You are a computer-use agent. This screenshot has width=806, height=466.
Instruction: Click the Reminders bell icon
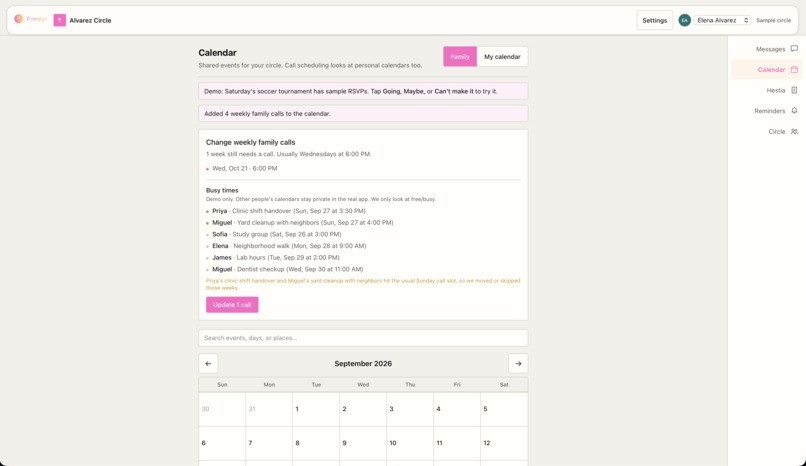794,110
